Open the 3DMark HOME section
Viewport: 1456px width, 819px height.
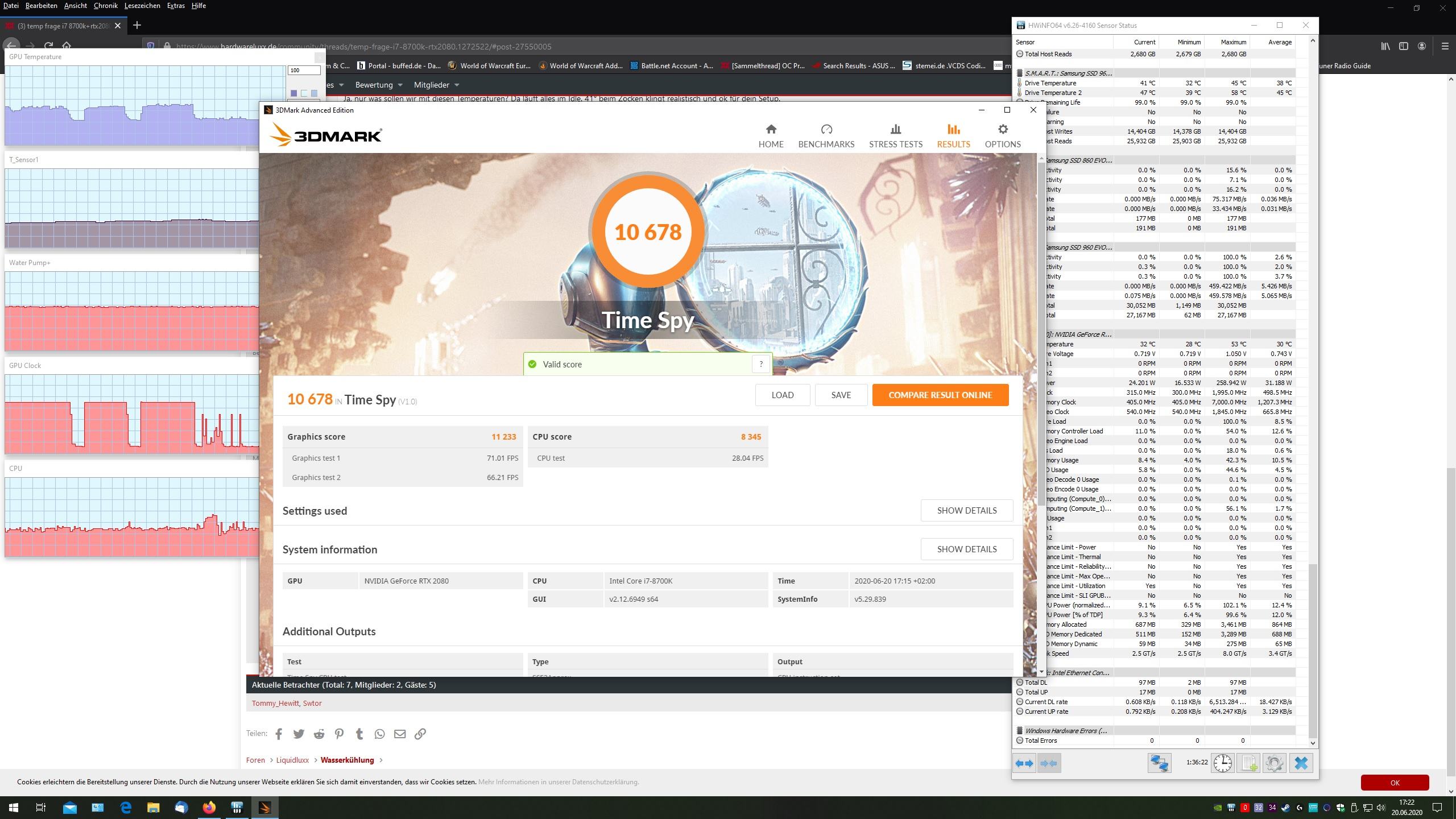click(771, 136)
